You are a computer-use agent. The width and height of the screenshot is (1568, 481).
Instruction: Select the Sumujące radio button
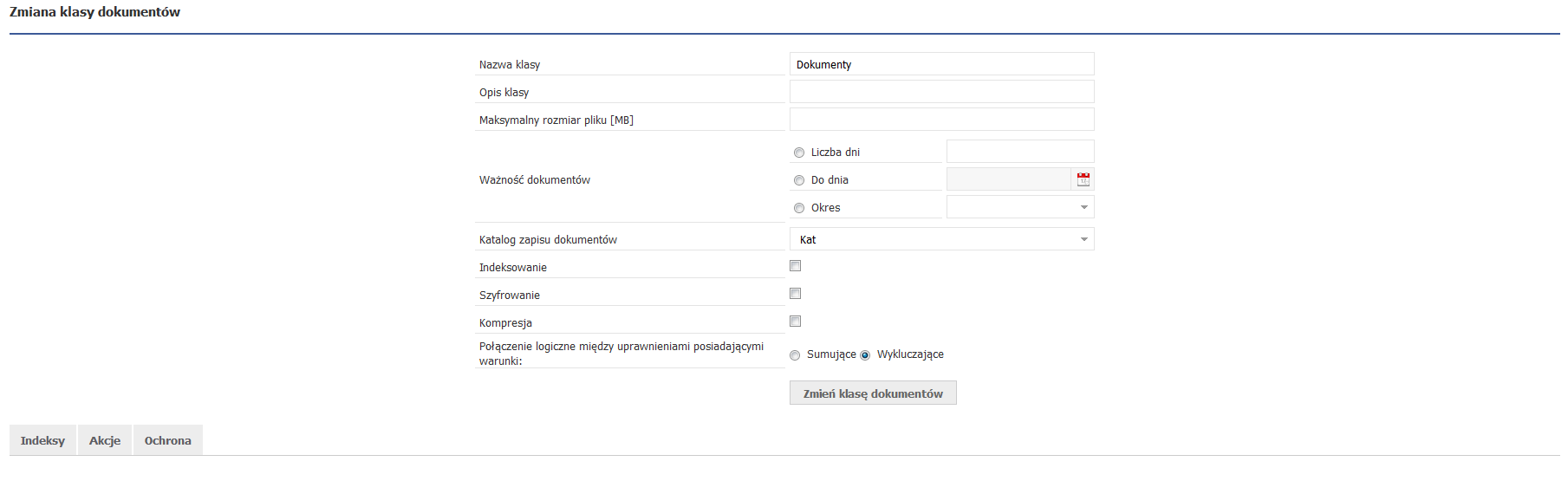[795, 355]
